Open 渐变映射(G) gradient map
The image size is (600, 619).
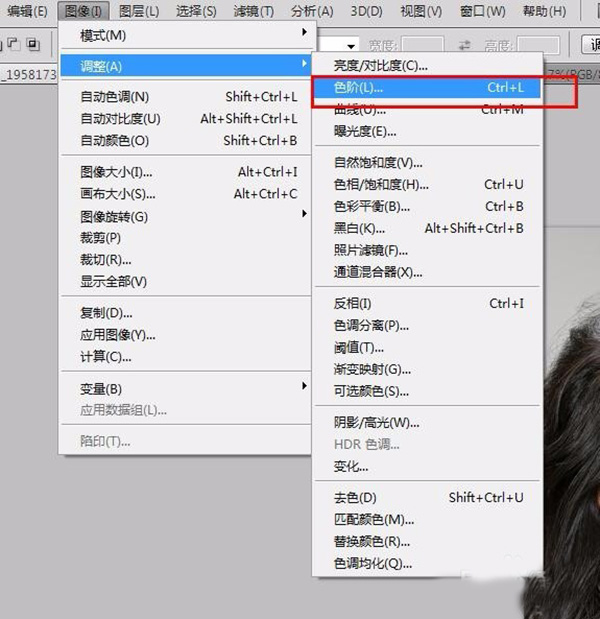[x=428, y=370]
